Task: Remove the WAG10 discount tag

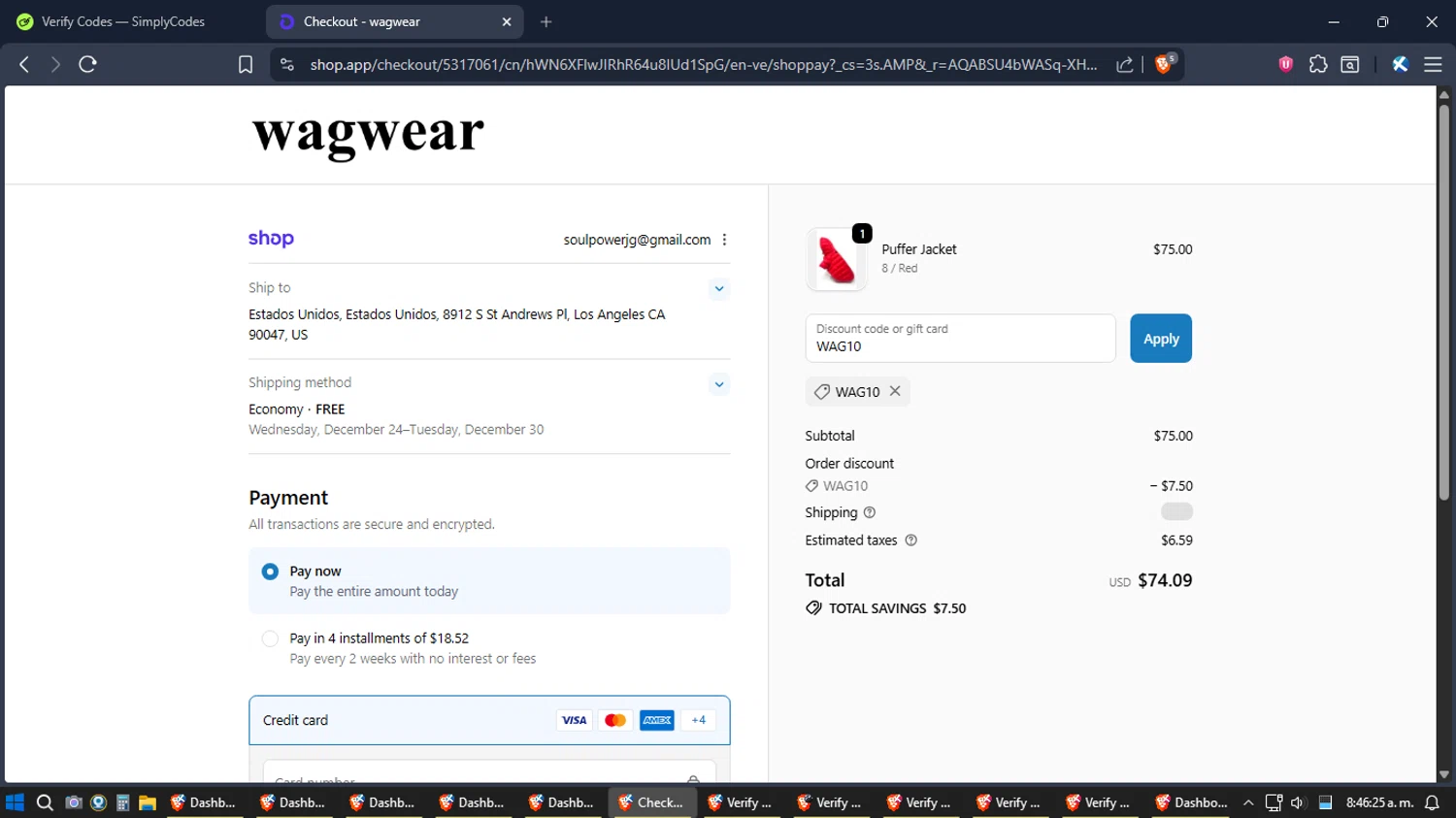Action: 895,391
